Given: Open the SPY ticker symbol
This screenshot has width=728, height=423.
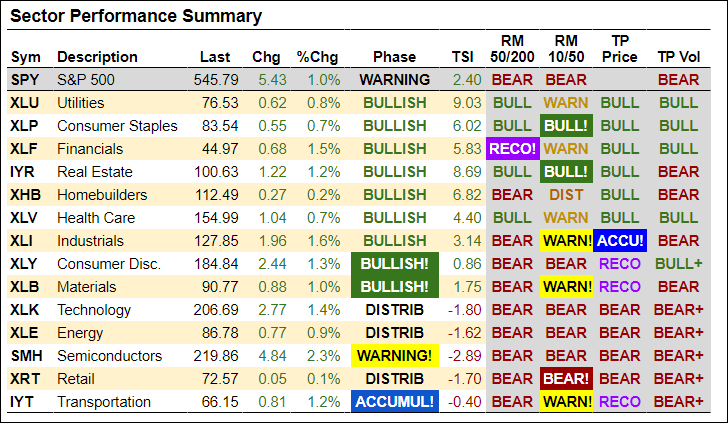Looking at the screenshot, I should (25, 79).
